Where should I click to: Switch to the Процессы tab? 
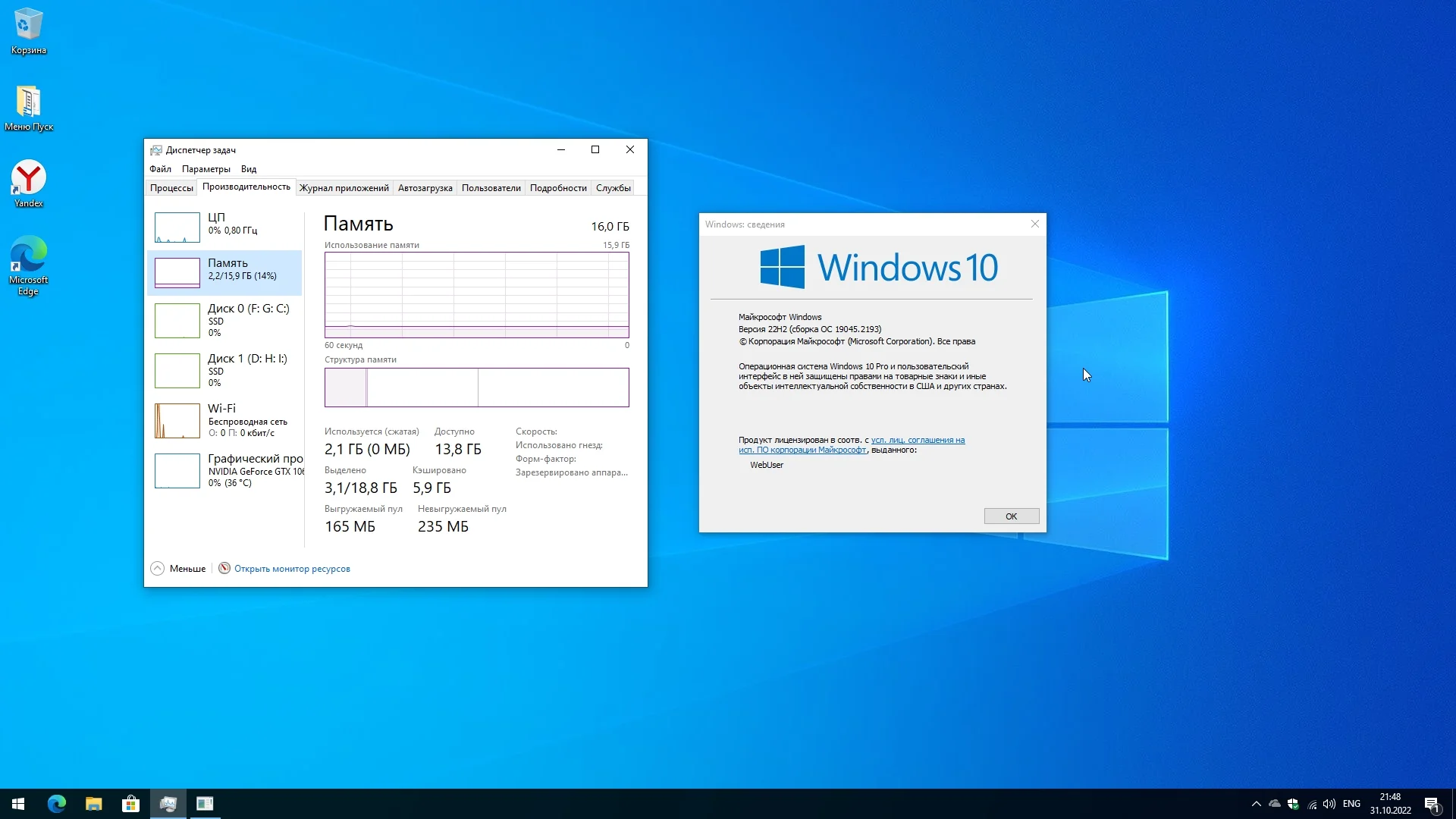click(x=171, y=188)
